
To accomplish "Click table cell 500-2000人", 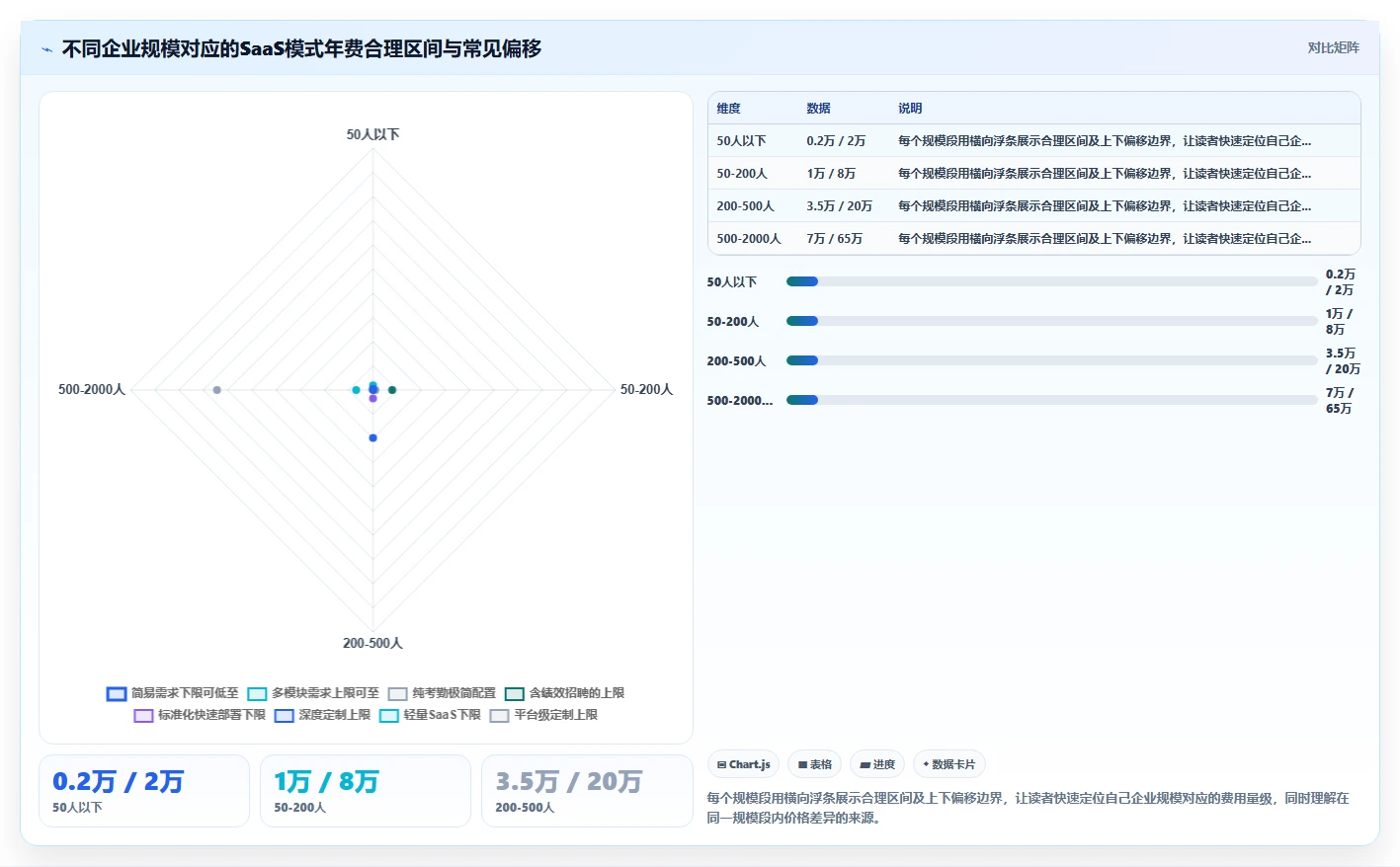I will click(x=749, y=239).
